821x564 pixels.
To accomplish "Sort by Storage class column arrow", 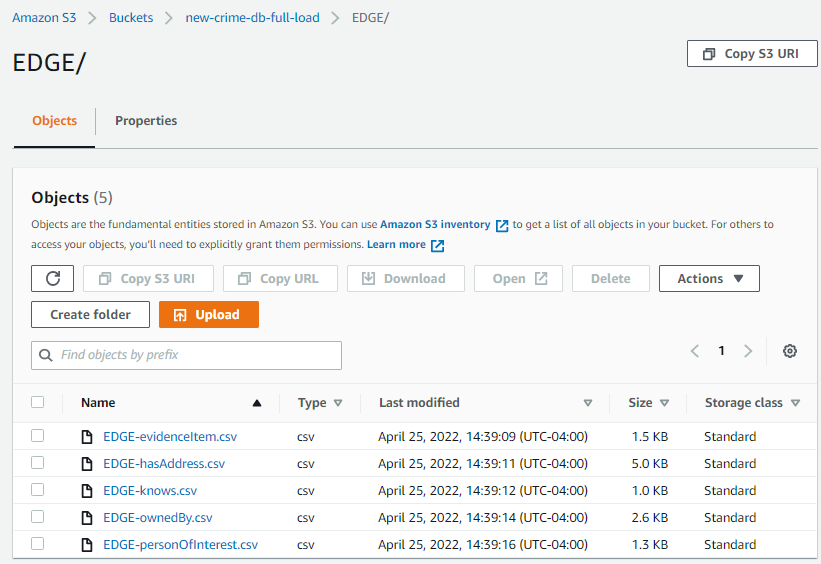I will [795, 403].
